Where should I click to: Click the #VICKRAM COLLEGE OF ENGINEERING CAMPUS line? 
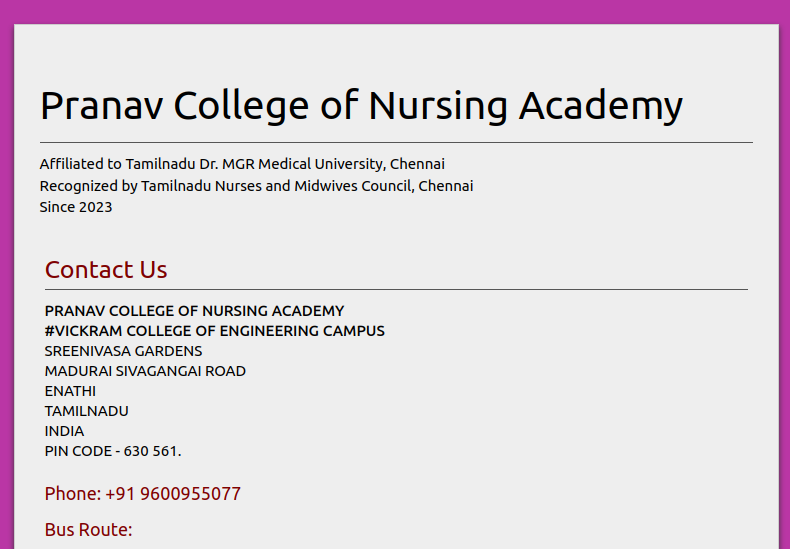point(215,331)
